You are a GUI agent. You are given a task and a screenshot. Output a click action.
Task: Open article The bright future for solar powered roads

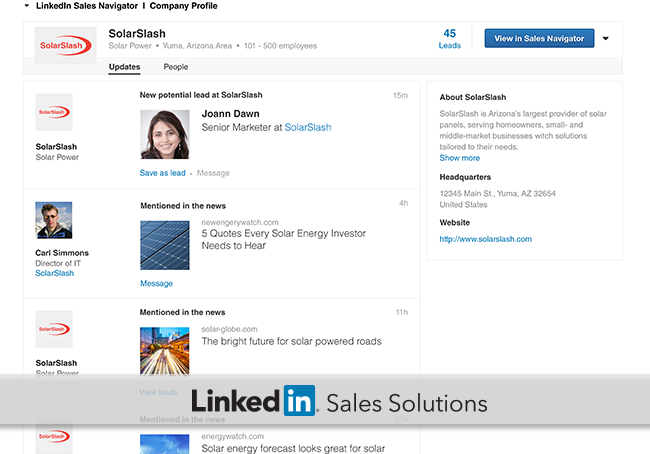click(291, 341)
